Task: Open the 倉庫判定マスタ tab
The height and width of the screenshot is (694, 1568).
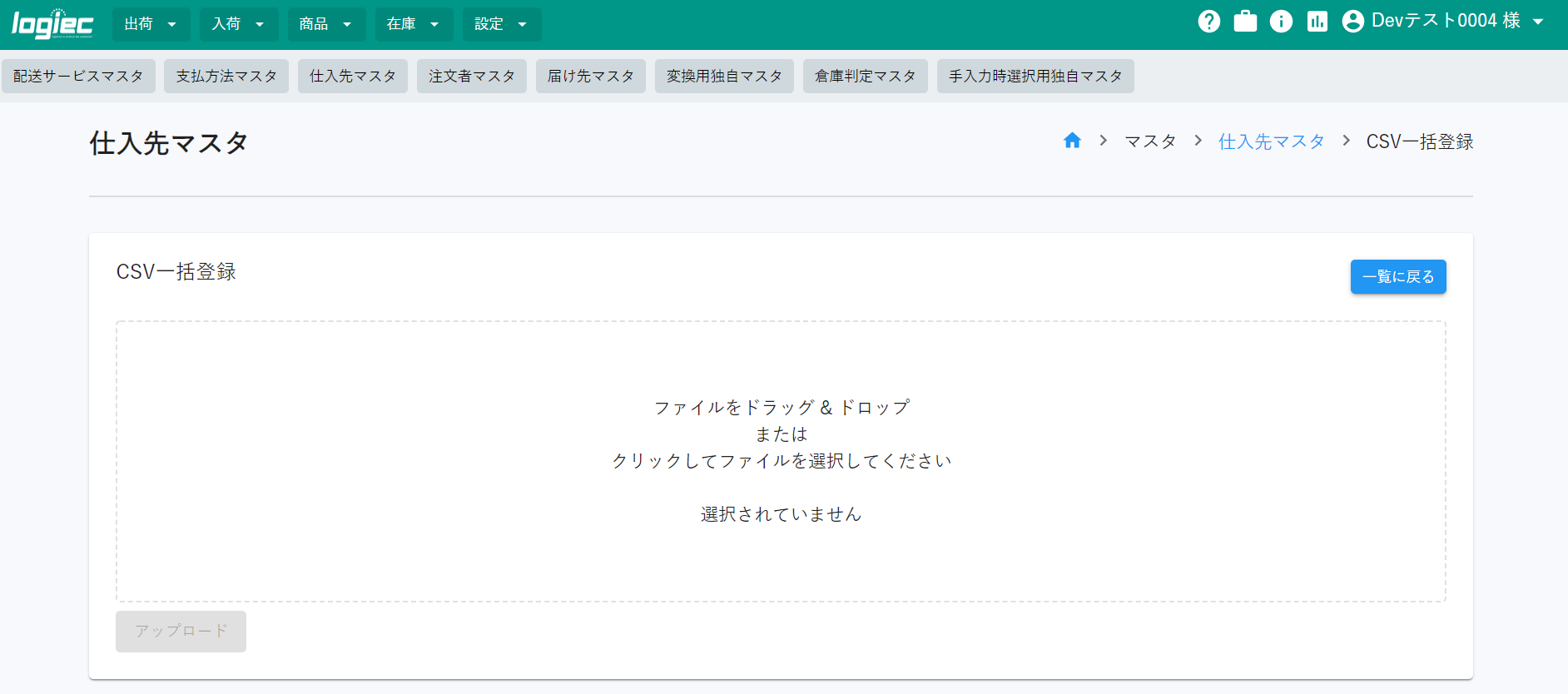Action: 866,76
